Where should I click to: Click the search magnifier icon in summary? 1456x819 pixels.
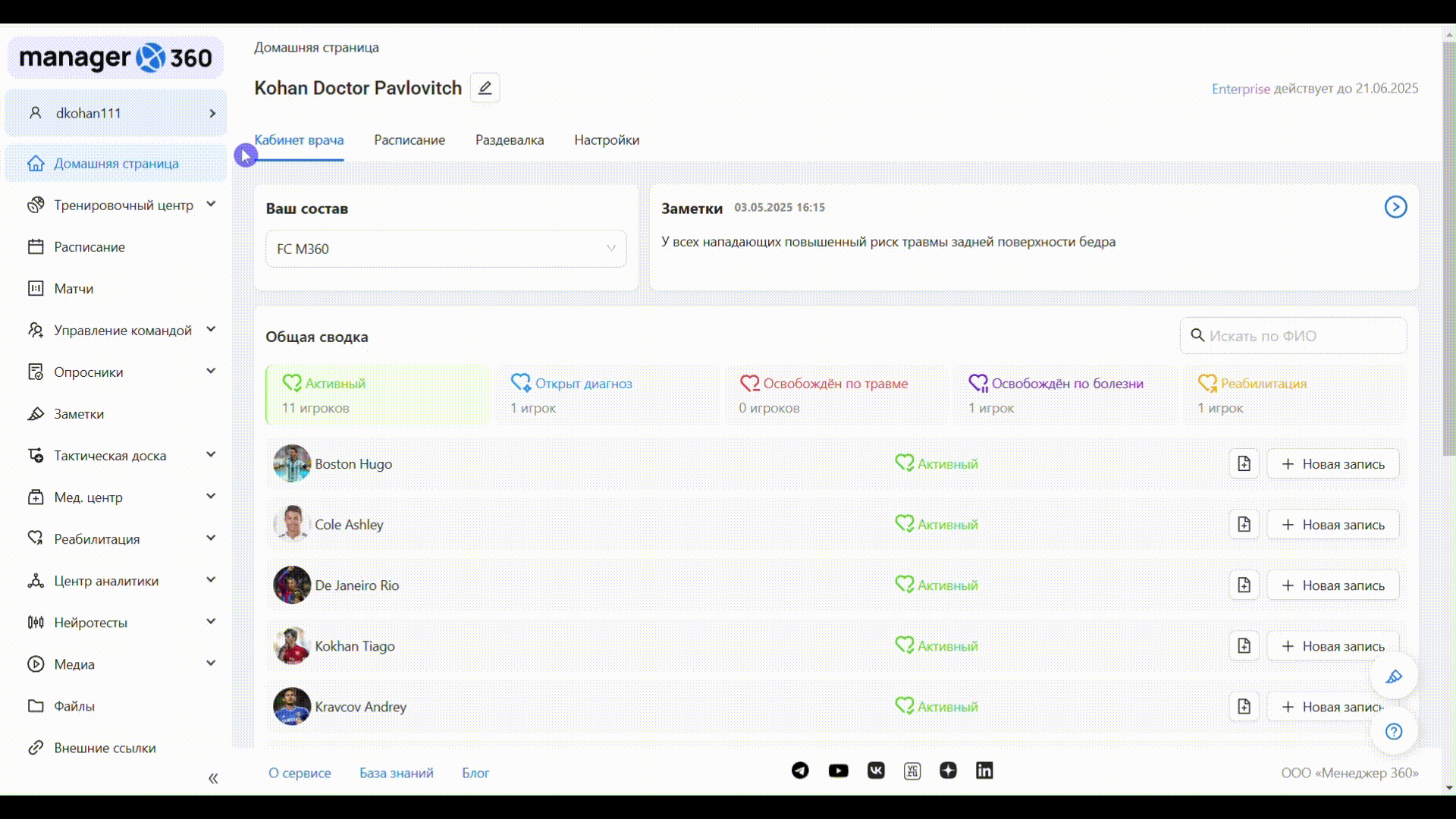(1197, 335)
